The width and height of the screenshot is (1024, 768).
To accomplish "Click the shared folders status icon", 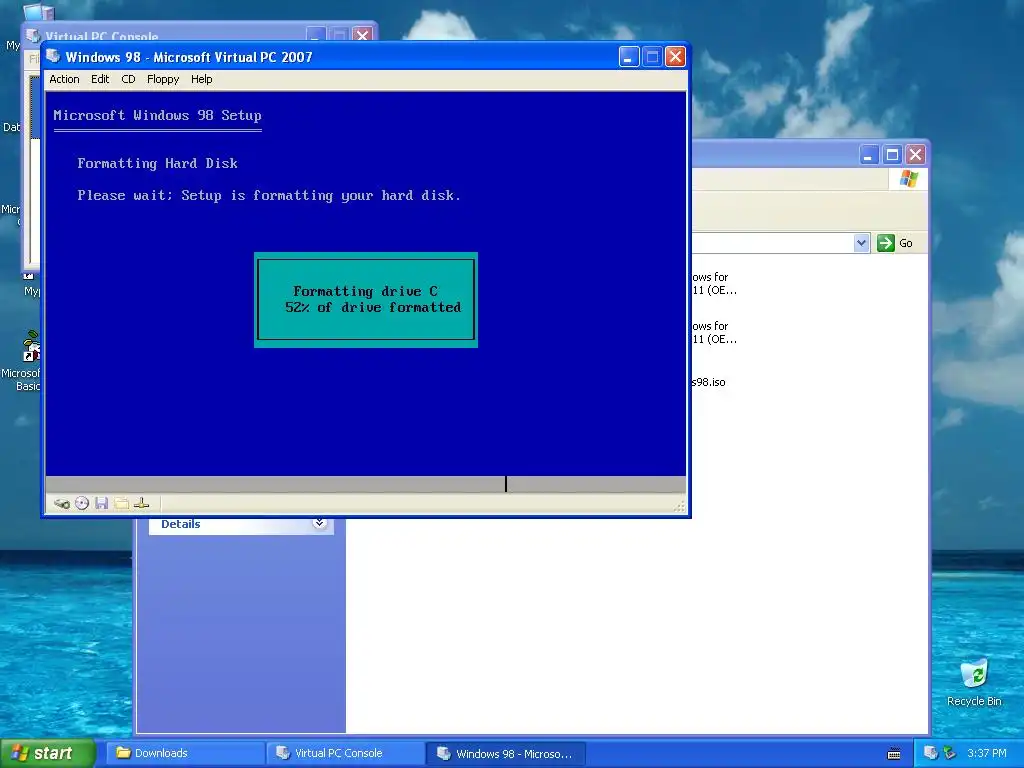I will tap(121, 504).
